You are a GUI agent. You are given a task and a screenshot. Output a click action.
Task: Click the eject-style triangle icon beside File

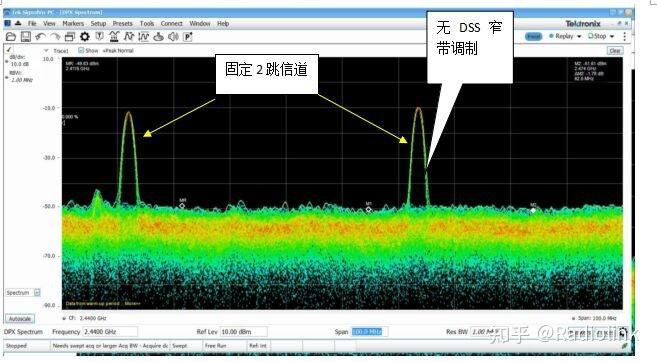tap(18, 23)
